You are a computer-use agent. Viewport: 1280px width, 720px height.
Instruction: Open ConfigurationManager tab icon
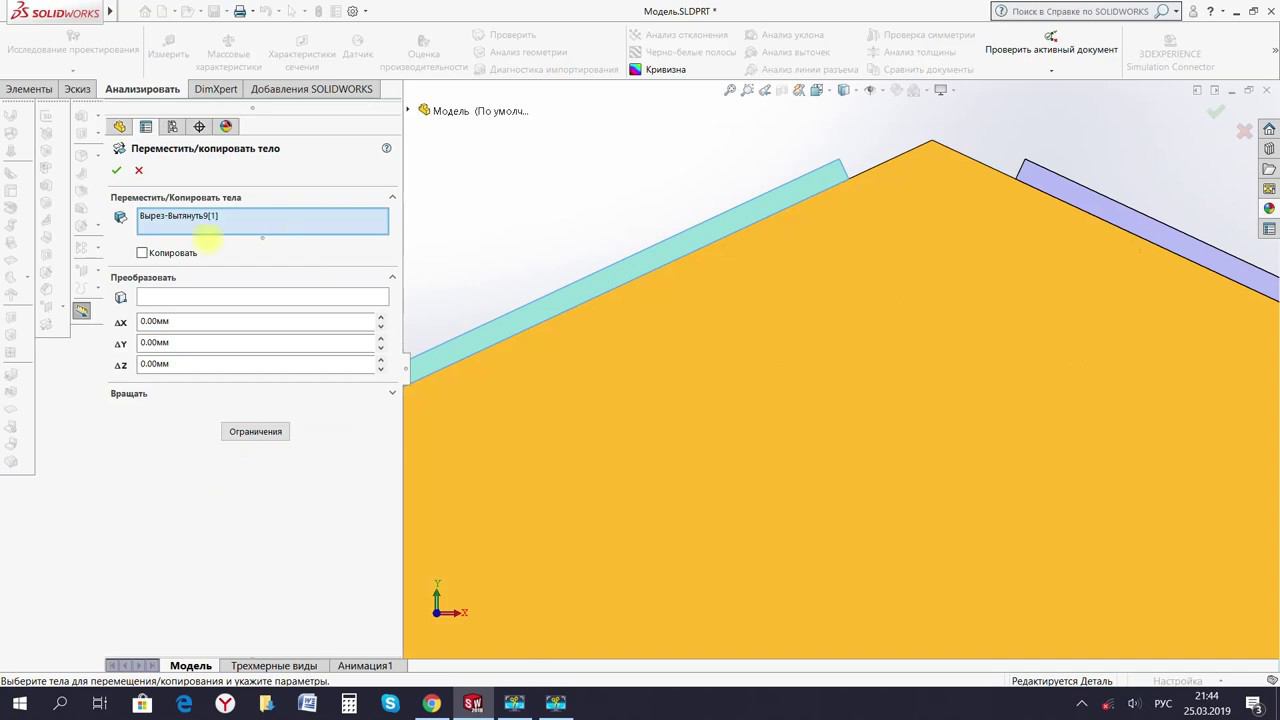[x=172, y=127]
